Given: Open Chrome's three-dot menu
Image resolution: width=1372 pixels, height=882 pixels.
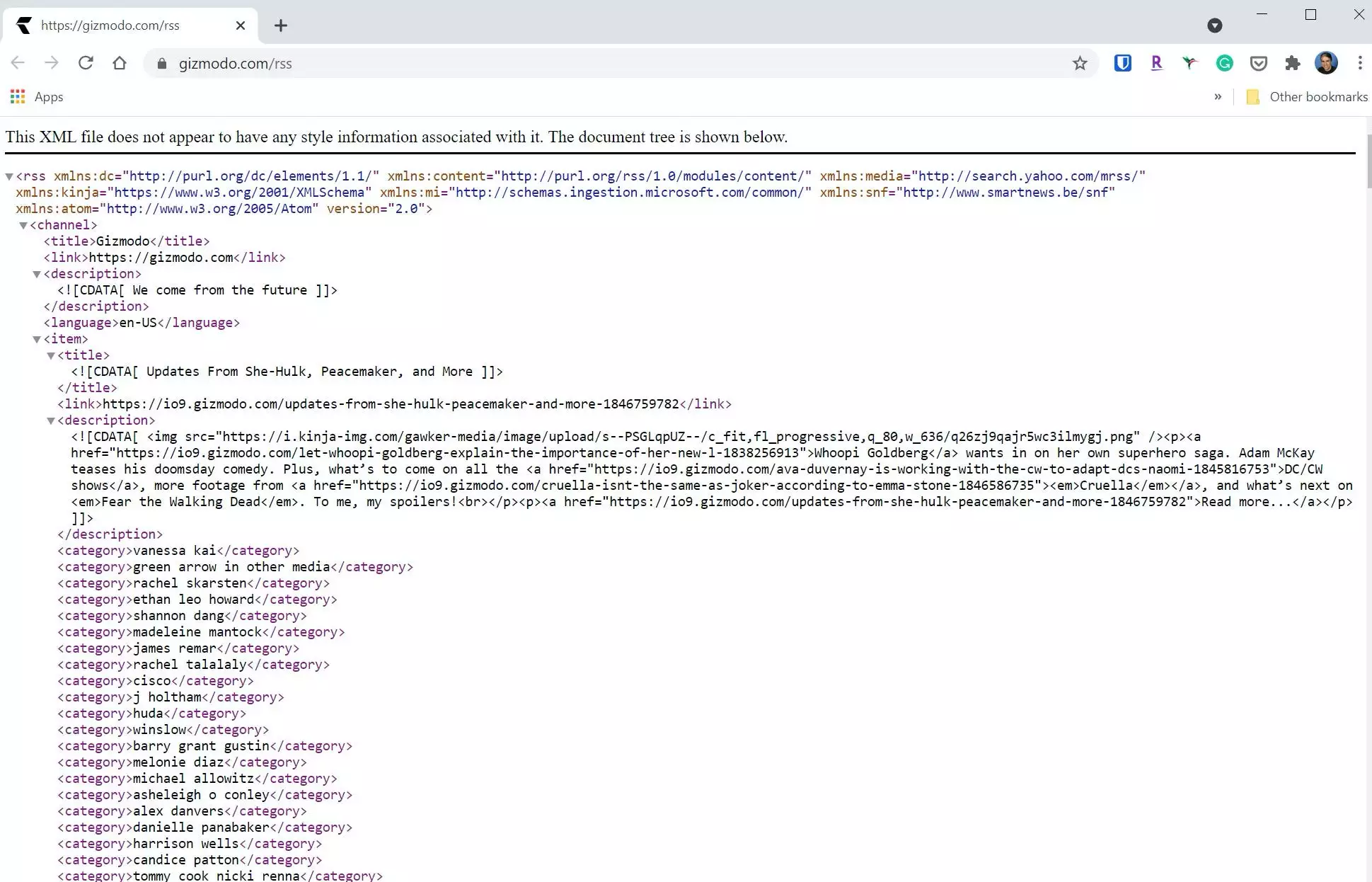Looking at the screenshot, I should point(1359,63).
